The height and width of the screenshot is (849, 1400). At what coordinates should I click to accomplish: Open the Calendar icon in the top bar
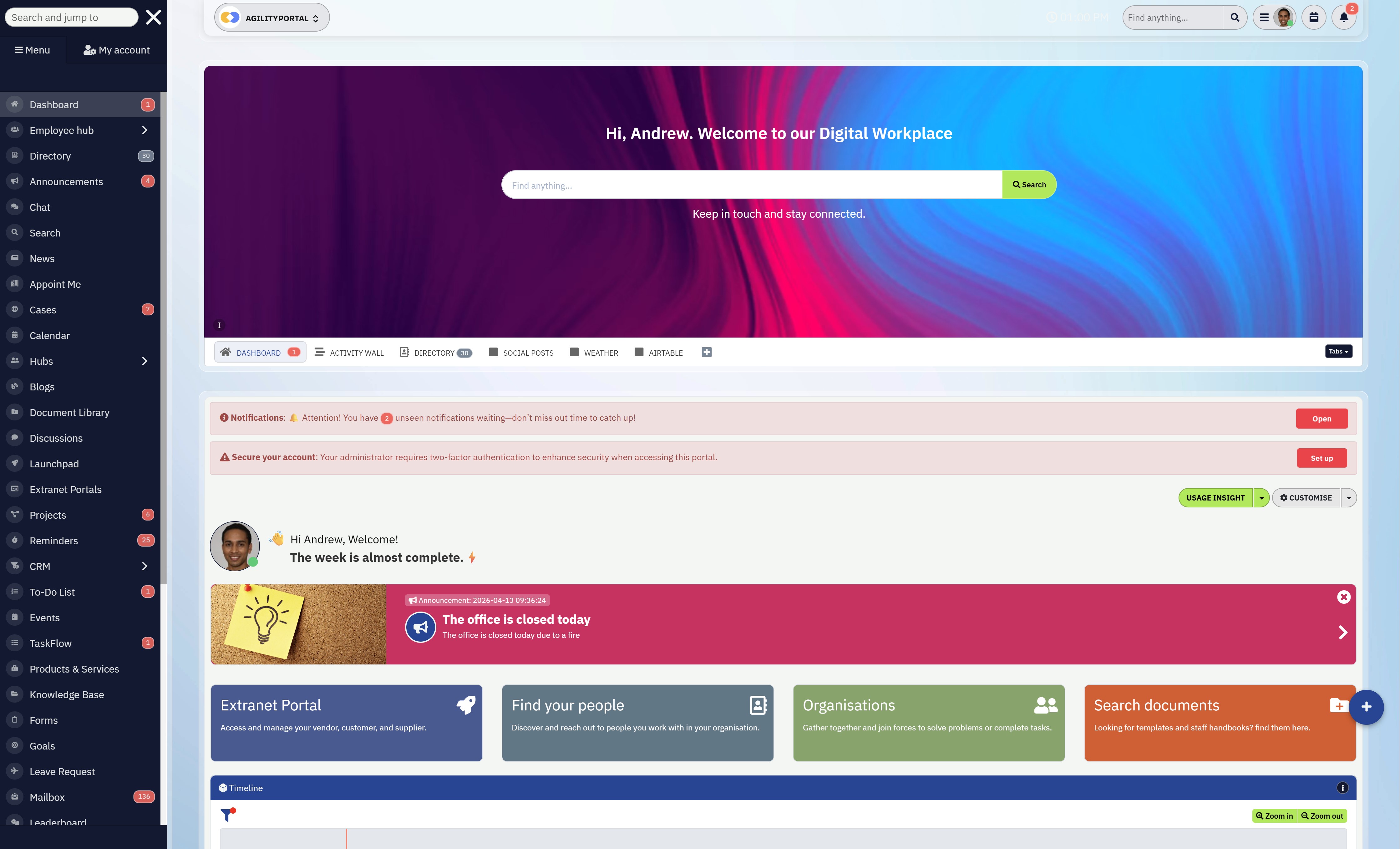(x=1314, y=17)
